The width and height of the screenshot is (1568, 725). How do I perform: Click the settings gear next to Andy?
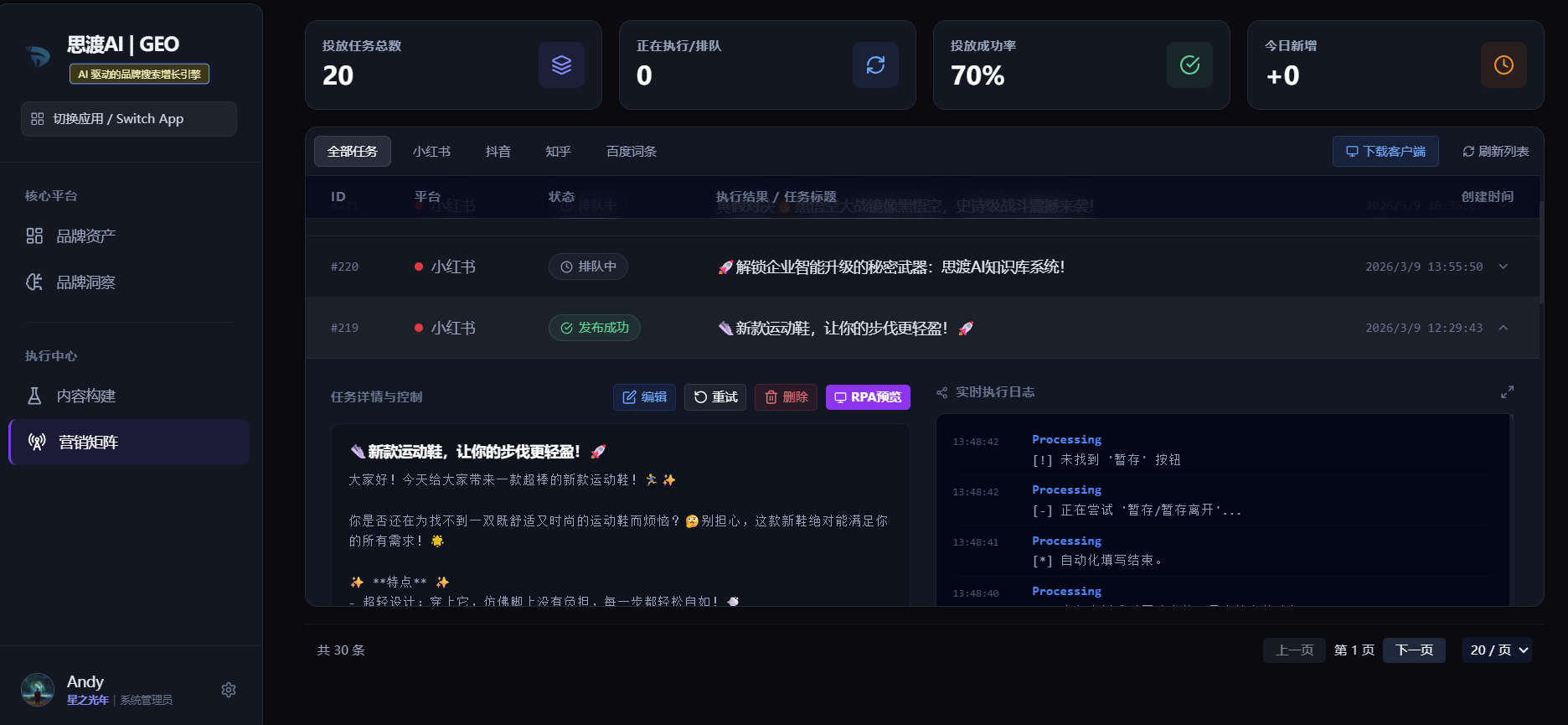(x=229, y=690)
